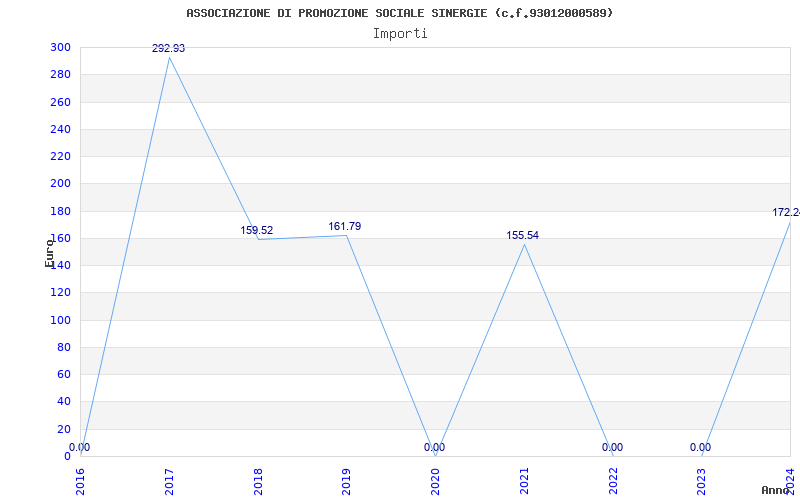Select the 155.54 peak label
This screenshot has width=800, height=500.
point(522,236)
